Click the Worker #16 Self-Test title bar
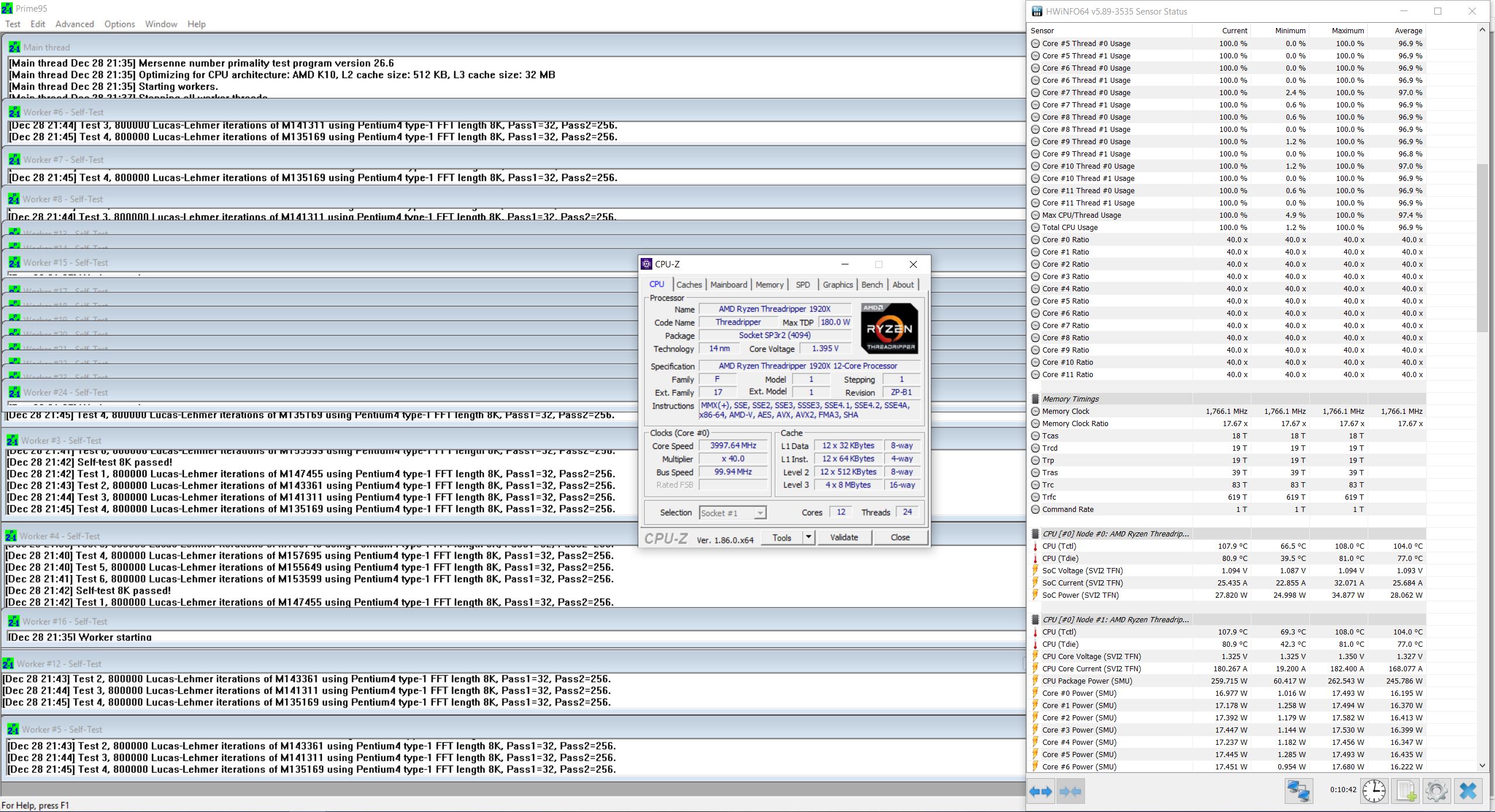The width and height of the screenshot is (1495, 812). coord(514,621)
